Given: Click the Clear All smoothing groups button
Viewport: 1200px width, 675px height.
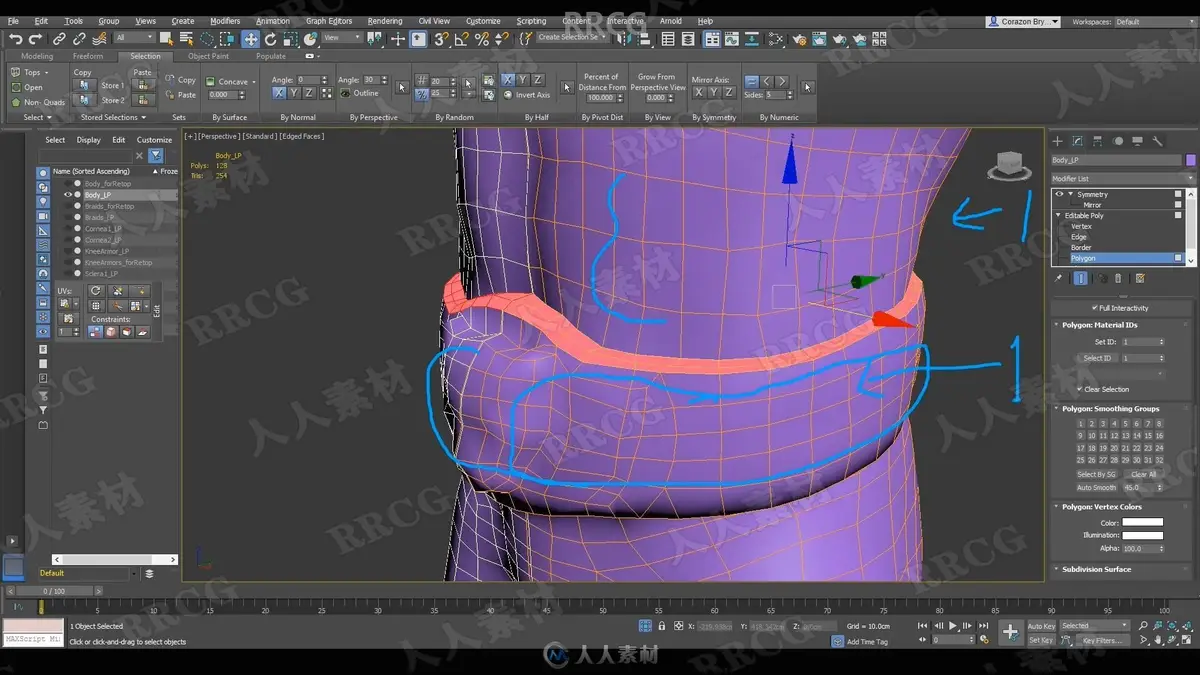Looking at the screenshot, I should (1143, 474).
